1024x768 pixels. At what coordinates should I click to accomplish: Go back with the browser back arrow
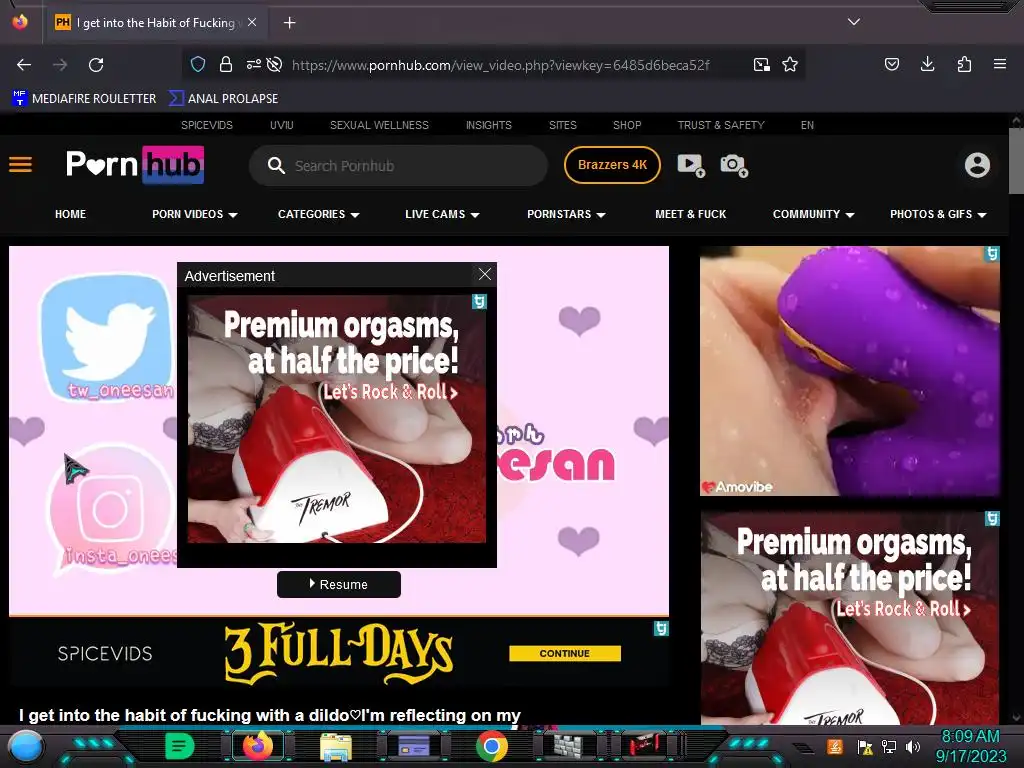tap(24, 65)
